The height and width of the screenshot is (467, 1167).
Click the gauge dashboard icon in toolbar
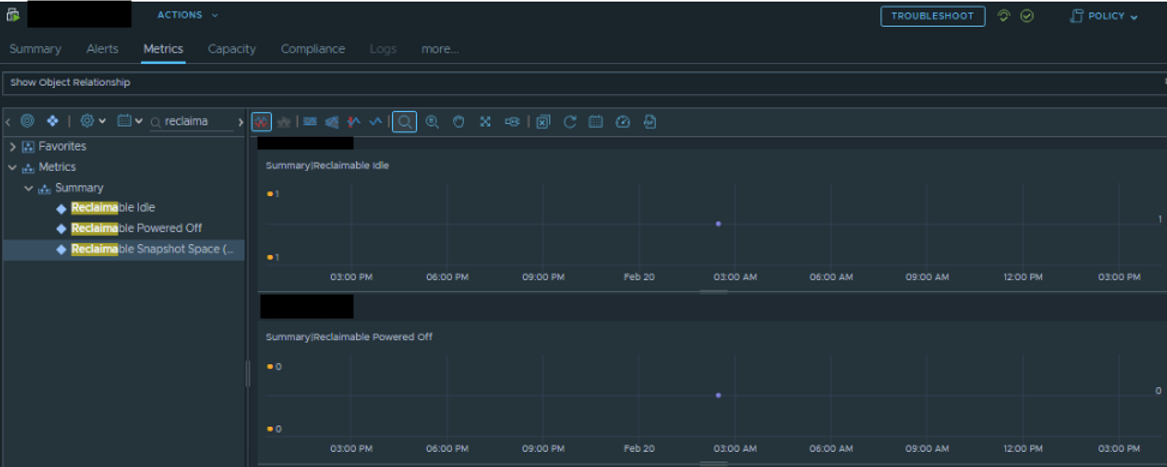coord(623,122)
